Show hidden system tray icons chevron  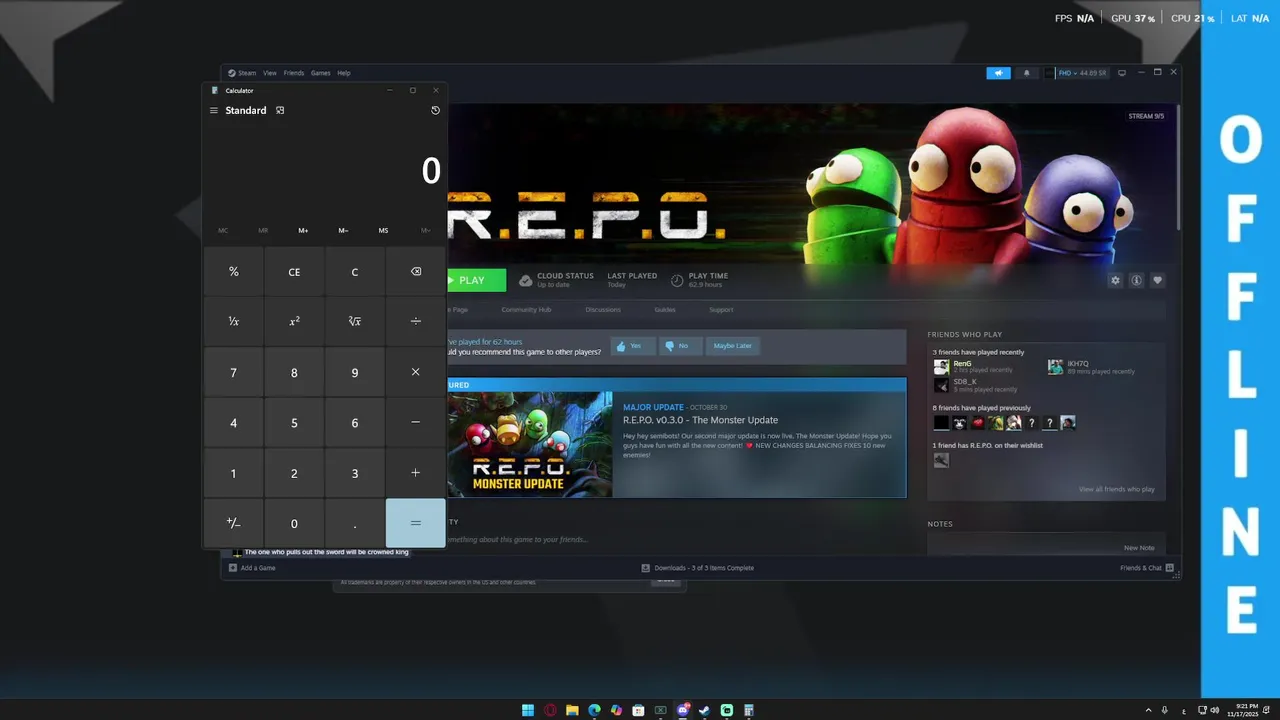[1149, 710]
